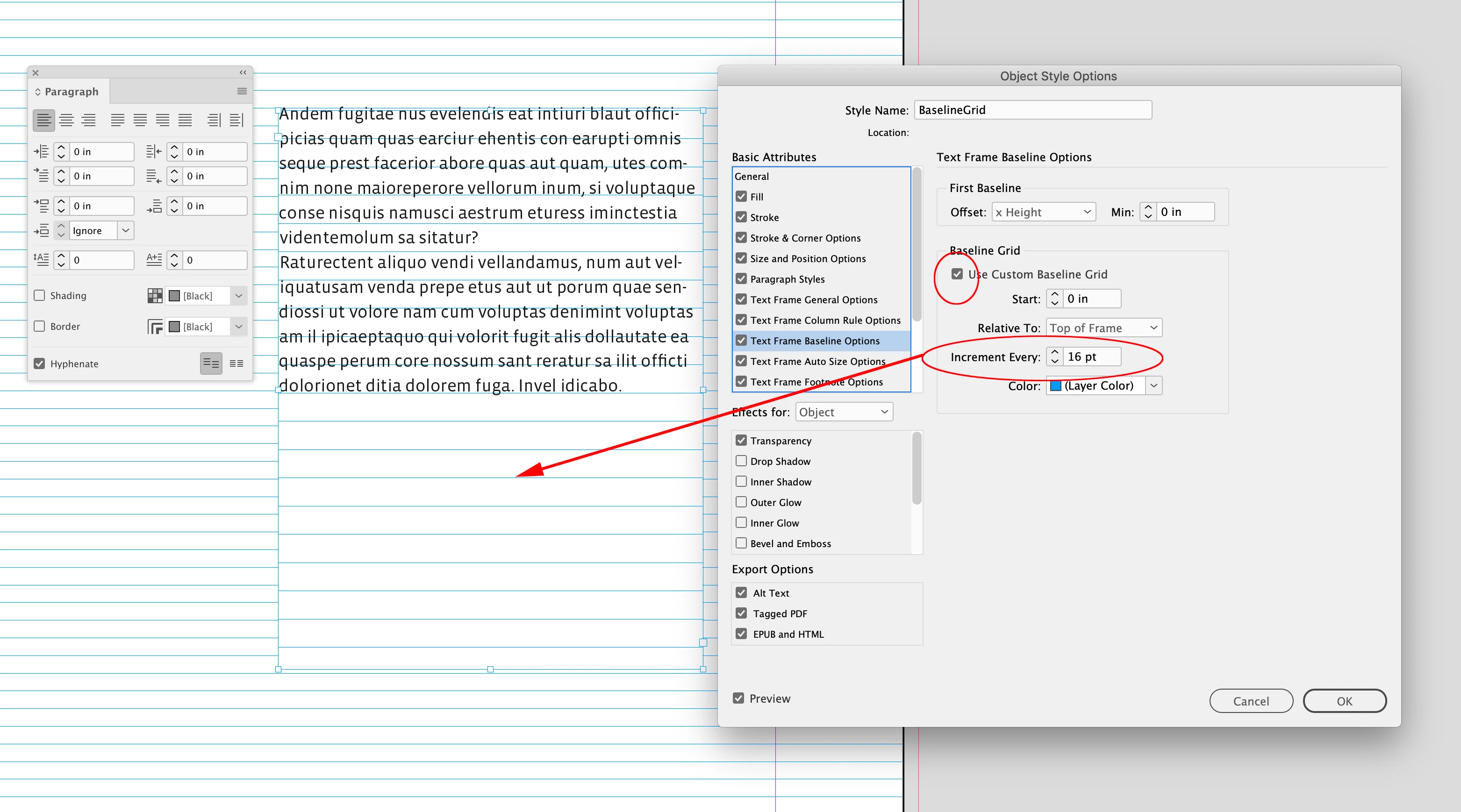The image size is (1461, 812).
Task: Collapse the Paragraph panel with double arrows
Action: pos(243,72)
